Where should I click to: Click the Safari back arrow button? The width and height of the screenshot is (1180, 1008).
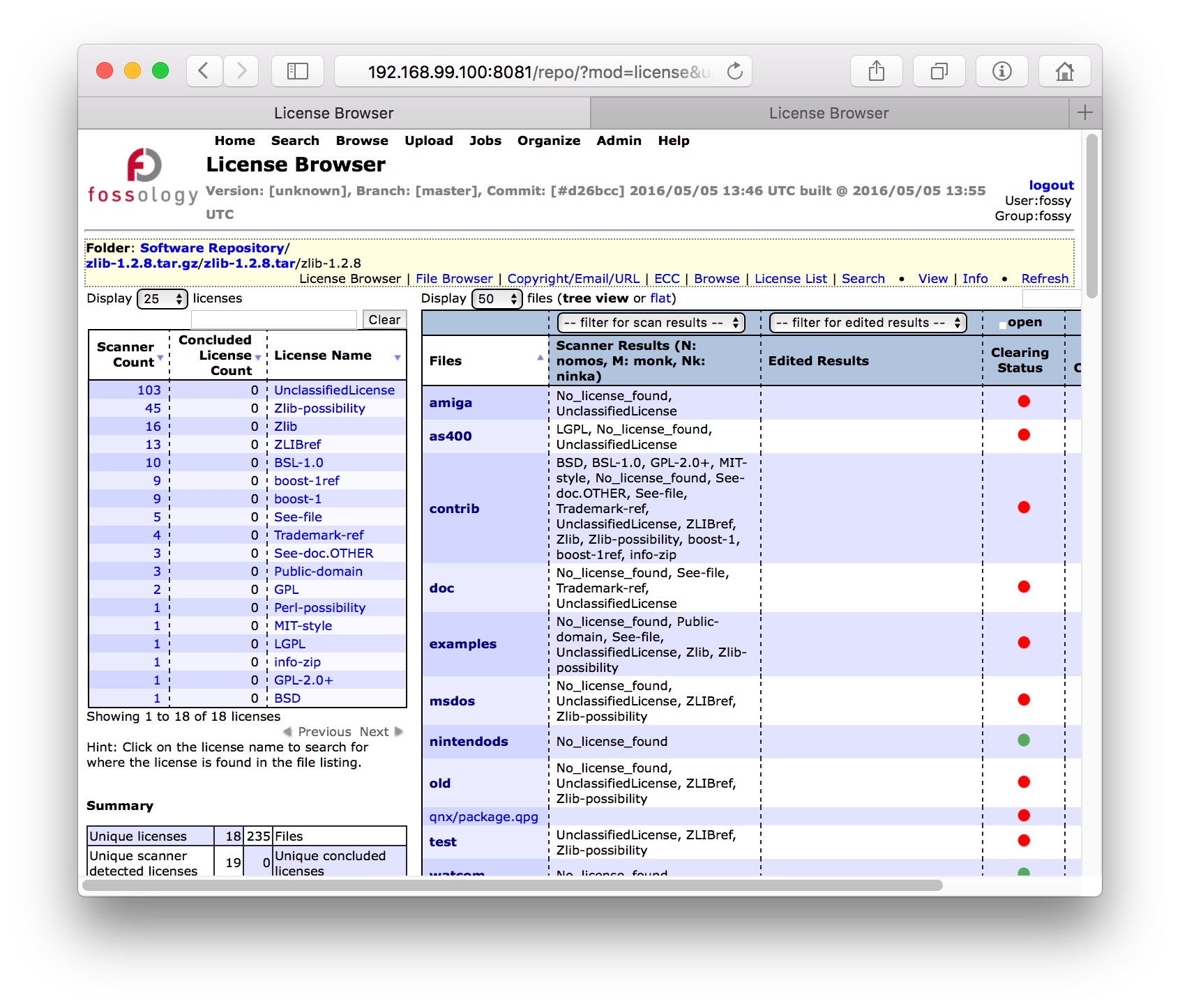204,71
